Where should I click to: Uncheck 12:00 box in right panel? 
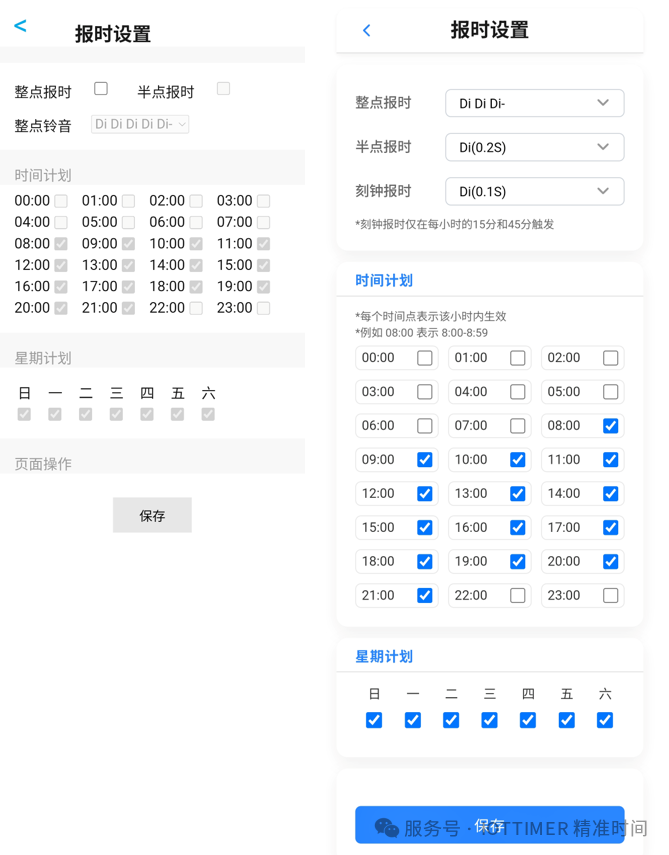pyautogui.click(x=425, y=493)
